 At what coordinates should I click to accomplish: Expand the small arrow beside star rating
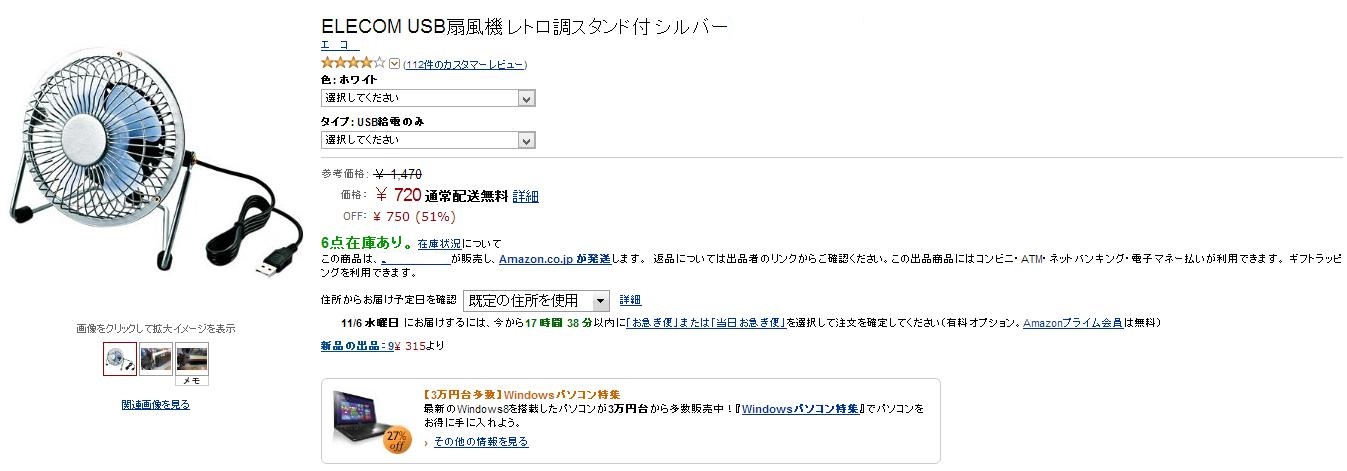[x=394, y=64]
